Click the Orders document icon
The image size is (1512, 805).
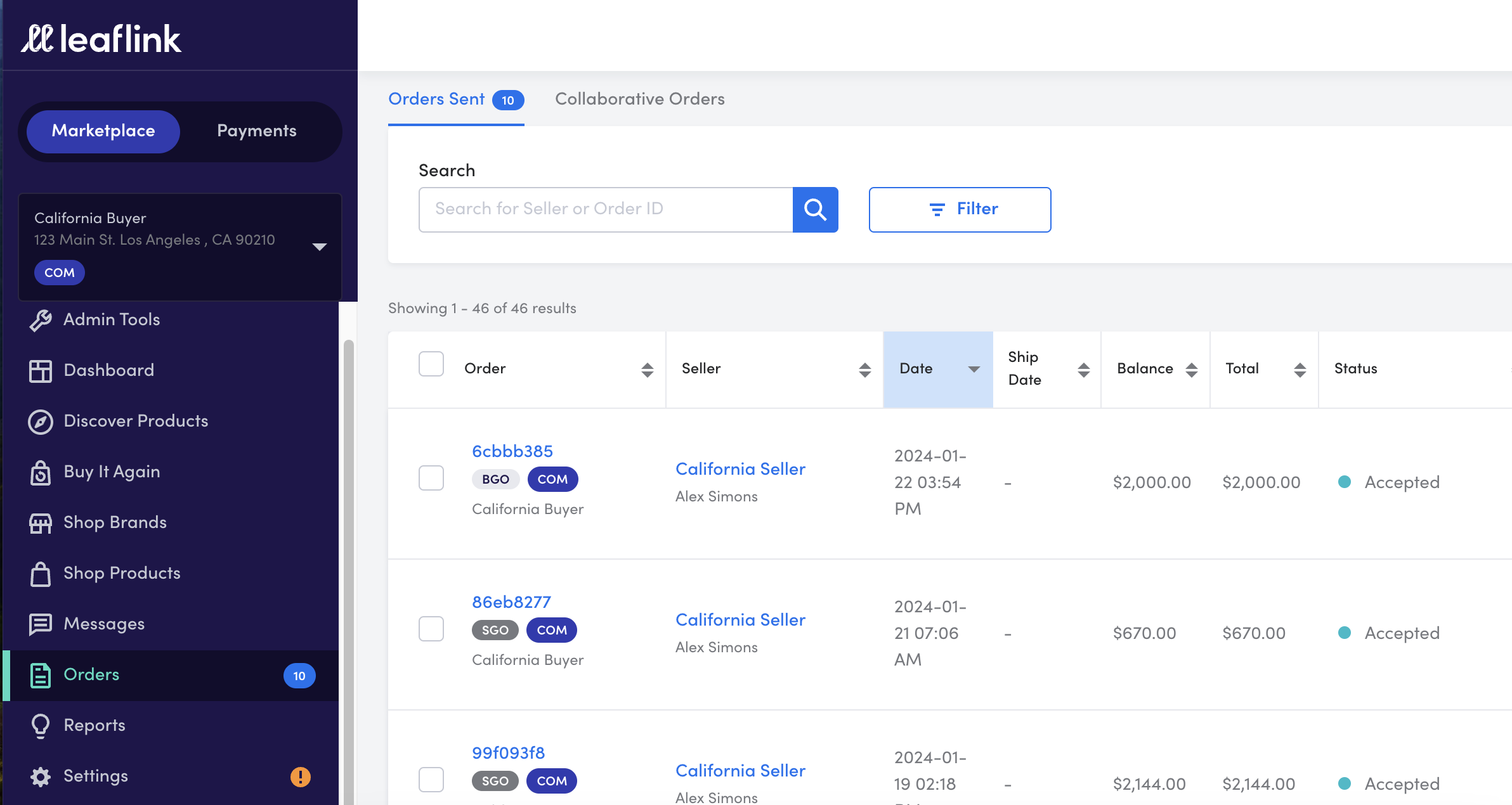(x=41, y=675)
